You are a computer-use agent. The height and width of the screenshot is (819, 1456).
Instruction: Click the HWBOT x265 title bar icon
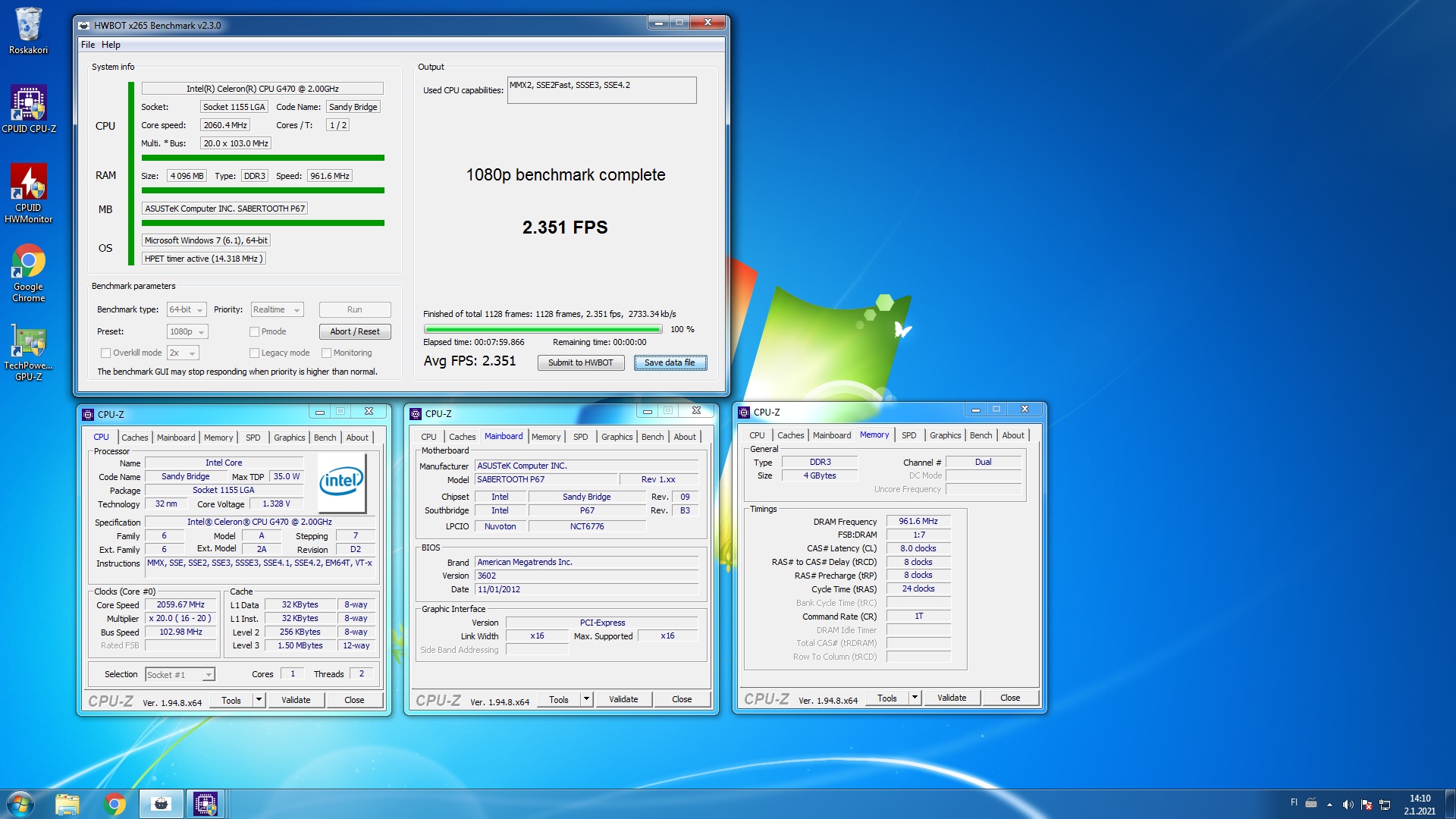pos(84,25)
